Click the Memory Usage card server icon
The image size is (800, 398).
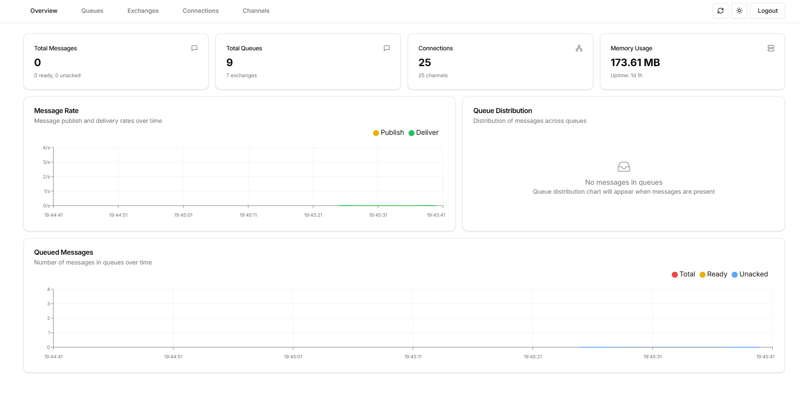click(x=771, y=48)
